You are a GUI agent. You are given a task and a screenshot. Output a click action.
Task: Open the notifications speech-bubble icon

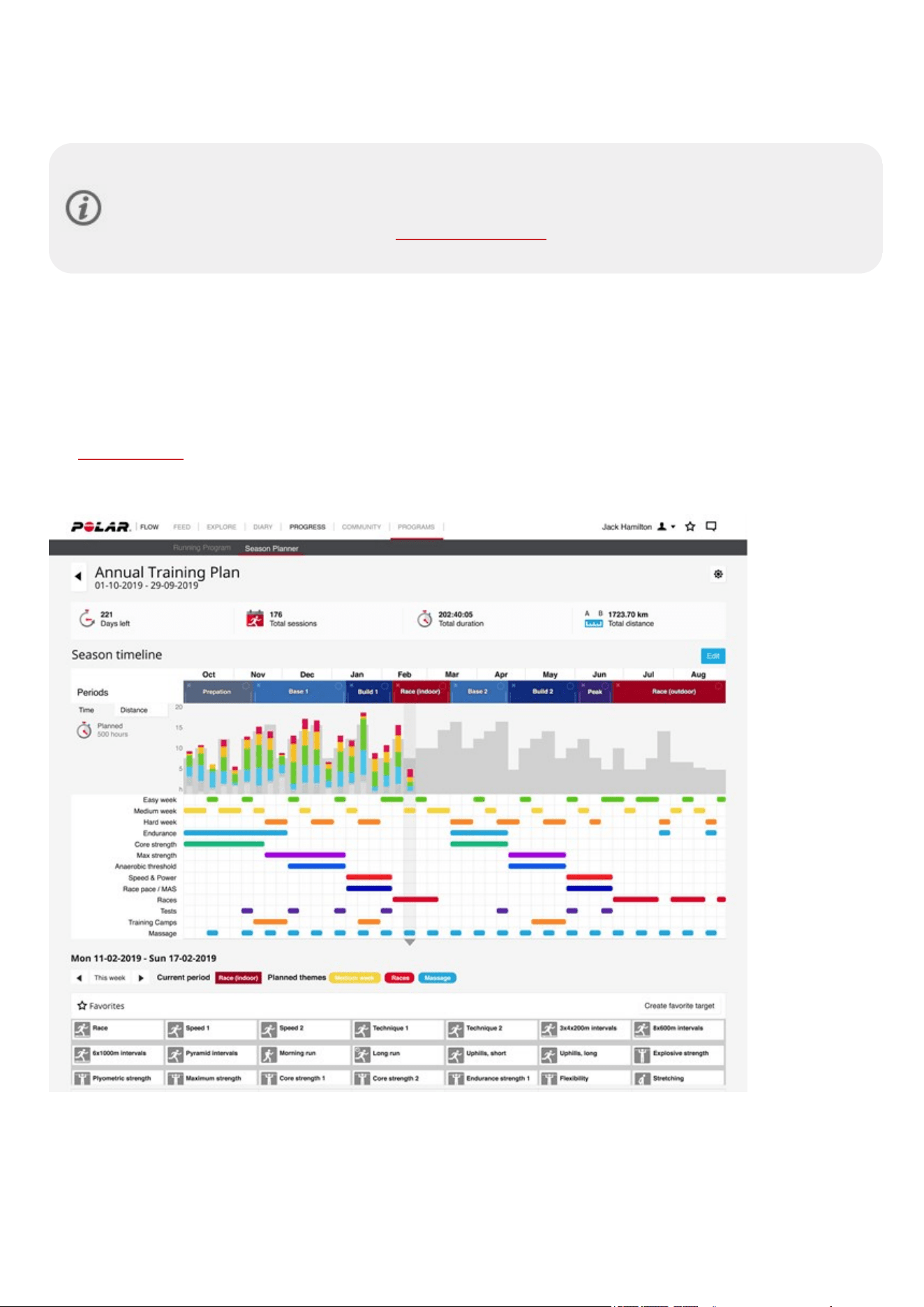pyautogui.click(x=711, y=526)
